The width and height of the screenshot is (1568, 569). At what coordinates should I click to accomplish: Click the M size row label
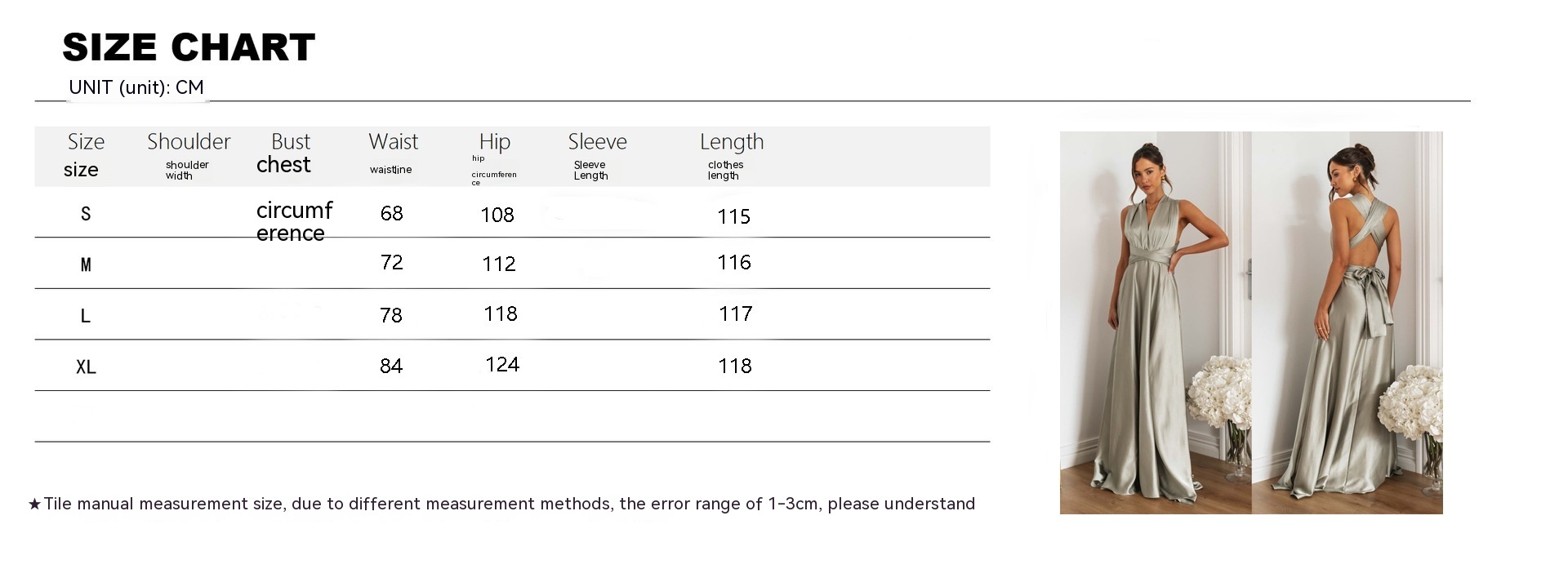pos(86,264)
